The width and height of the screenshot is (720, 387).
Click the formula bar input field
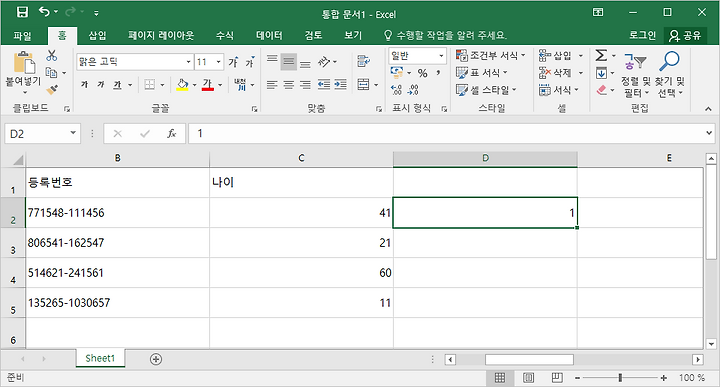[445, 133]
